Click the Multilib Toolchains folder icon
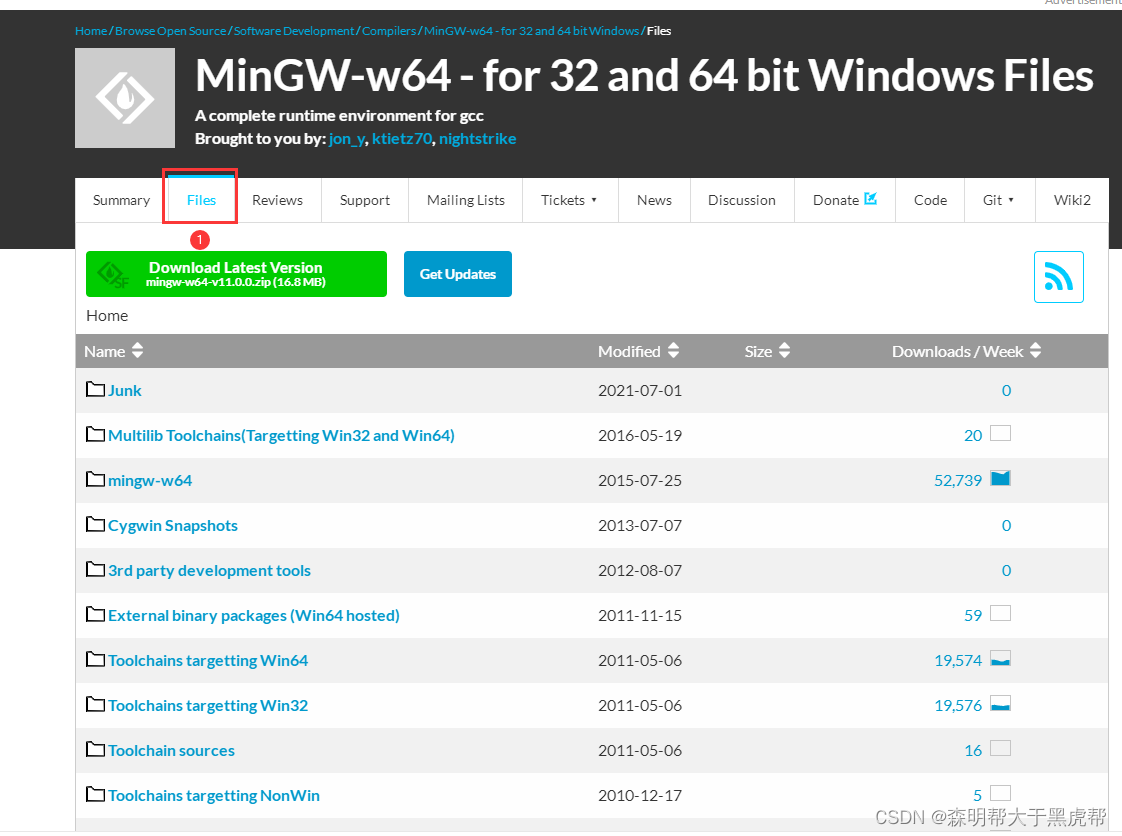Viewport: 1122px width, 836px height. pos(95,434)
